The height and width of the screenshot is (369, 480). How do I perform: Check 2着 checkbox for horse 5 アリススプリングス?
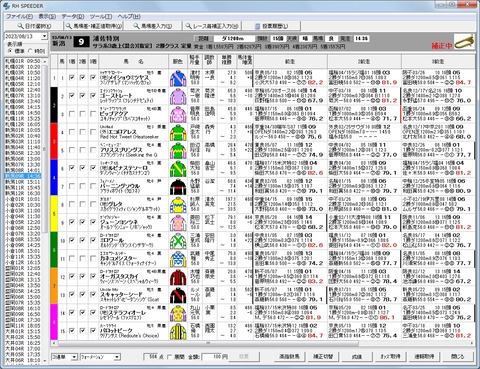click(82, 150)
